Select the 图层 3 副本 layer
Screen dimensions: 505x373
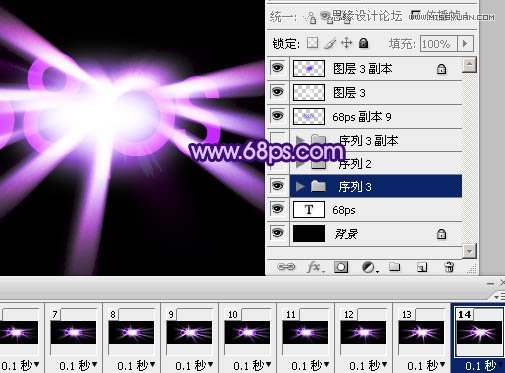point(376,69)
